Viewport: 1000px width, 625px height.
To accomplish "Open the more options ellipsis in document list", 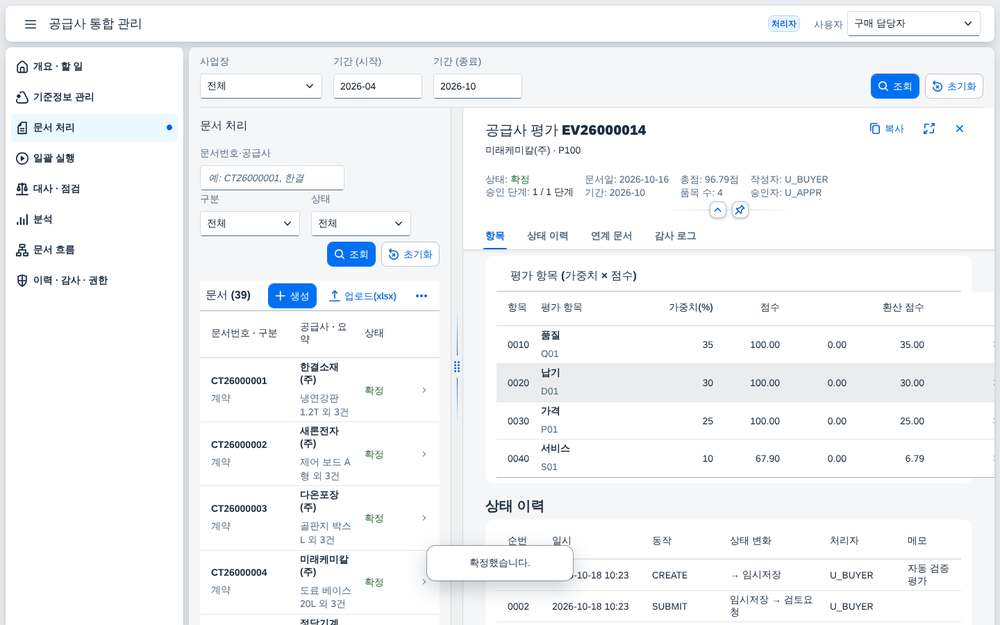I will click(422, 296).
